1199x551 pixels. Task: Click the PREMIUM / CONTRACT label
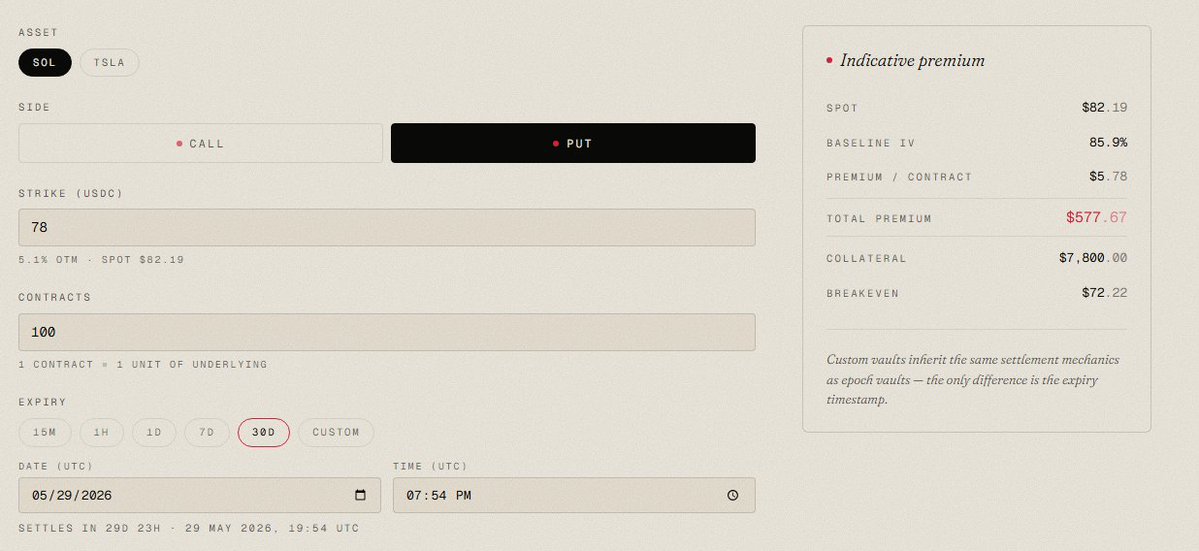coord(899,177)
